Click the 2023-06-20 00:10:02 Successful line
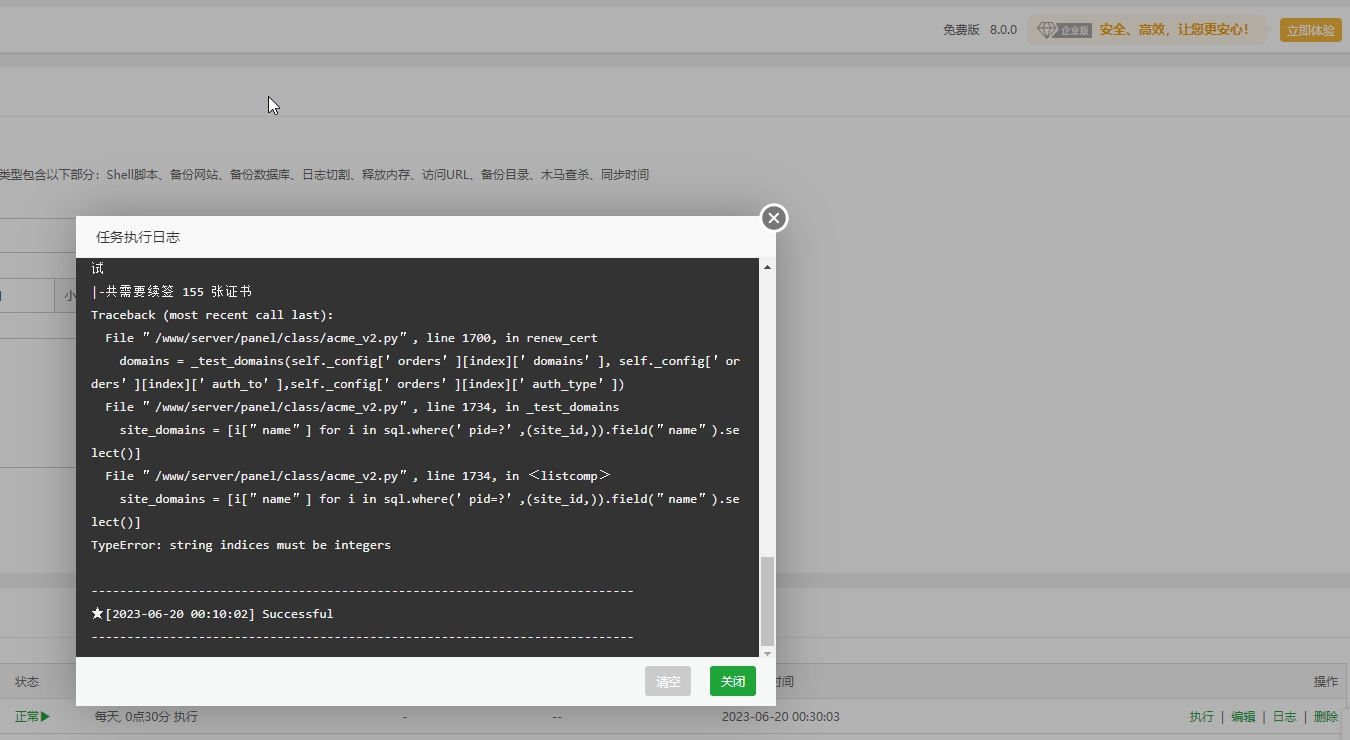The width and height of the screenshot is (1350, 740). (x=212, y=614)
